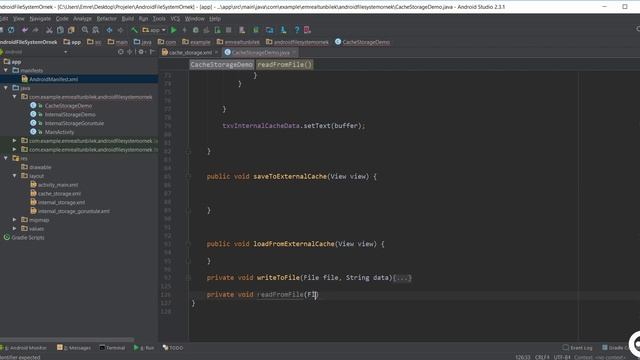Collapse the java folder in tree

click(6, 88)
